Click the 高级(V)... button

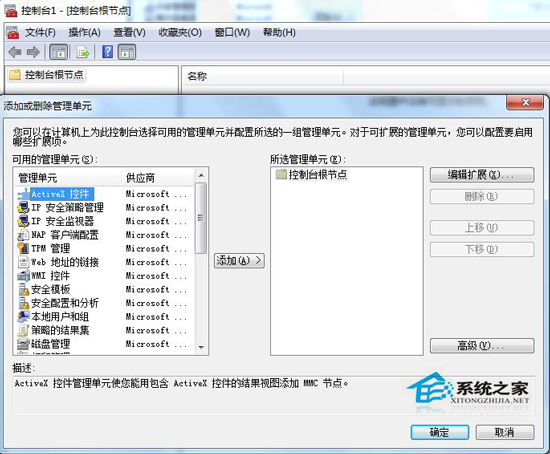(482, 346)
